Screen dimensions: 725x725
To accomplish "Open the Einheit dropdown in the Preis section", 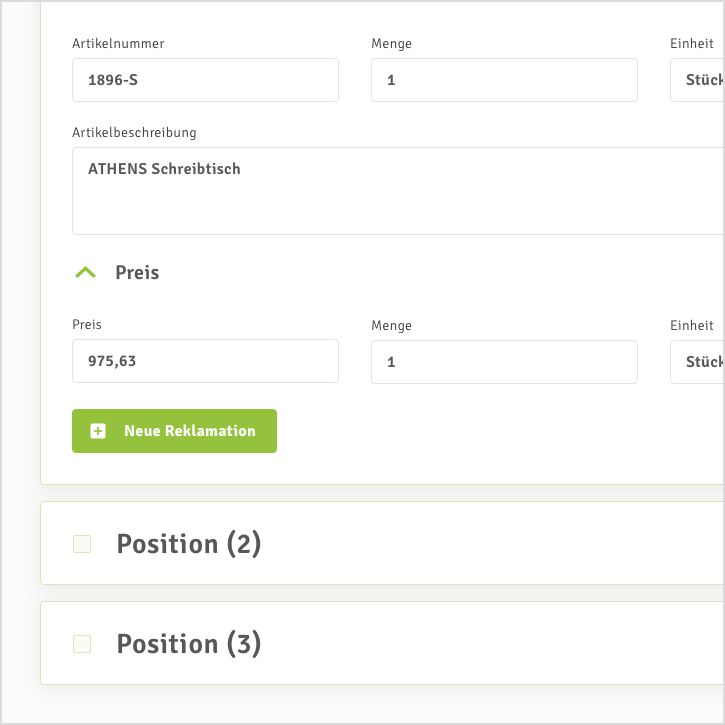I will pyautogui.click(x=698, y=362).
